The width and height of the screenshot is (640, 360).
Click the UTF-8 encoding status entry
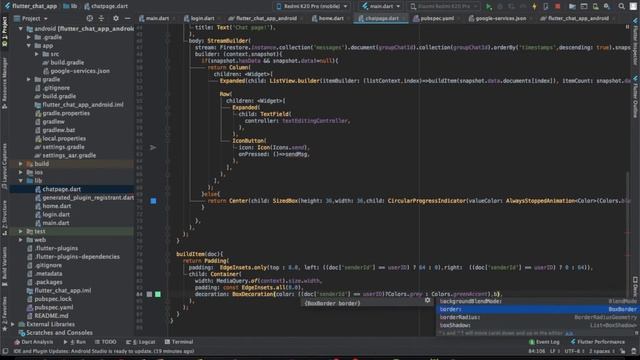point(574,351)
